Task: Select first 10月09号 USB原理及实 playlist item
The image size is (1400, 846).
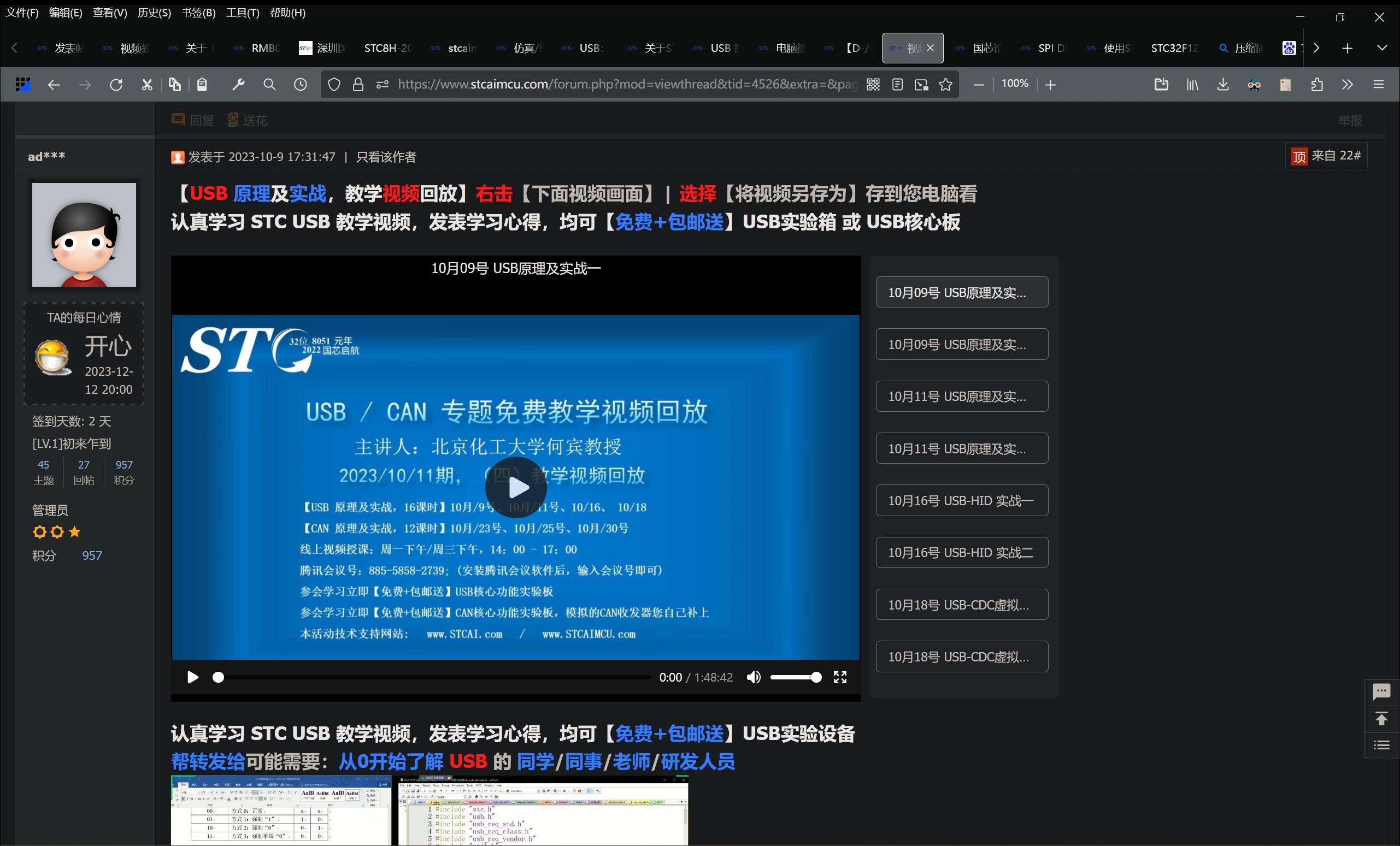Action: [x=962, y=292]
